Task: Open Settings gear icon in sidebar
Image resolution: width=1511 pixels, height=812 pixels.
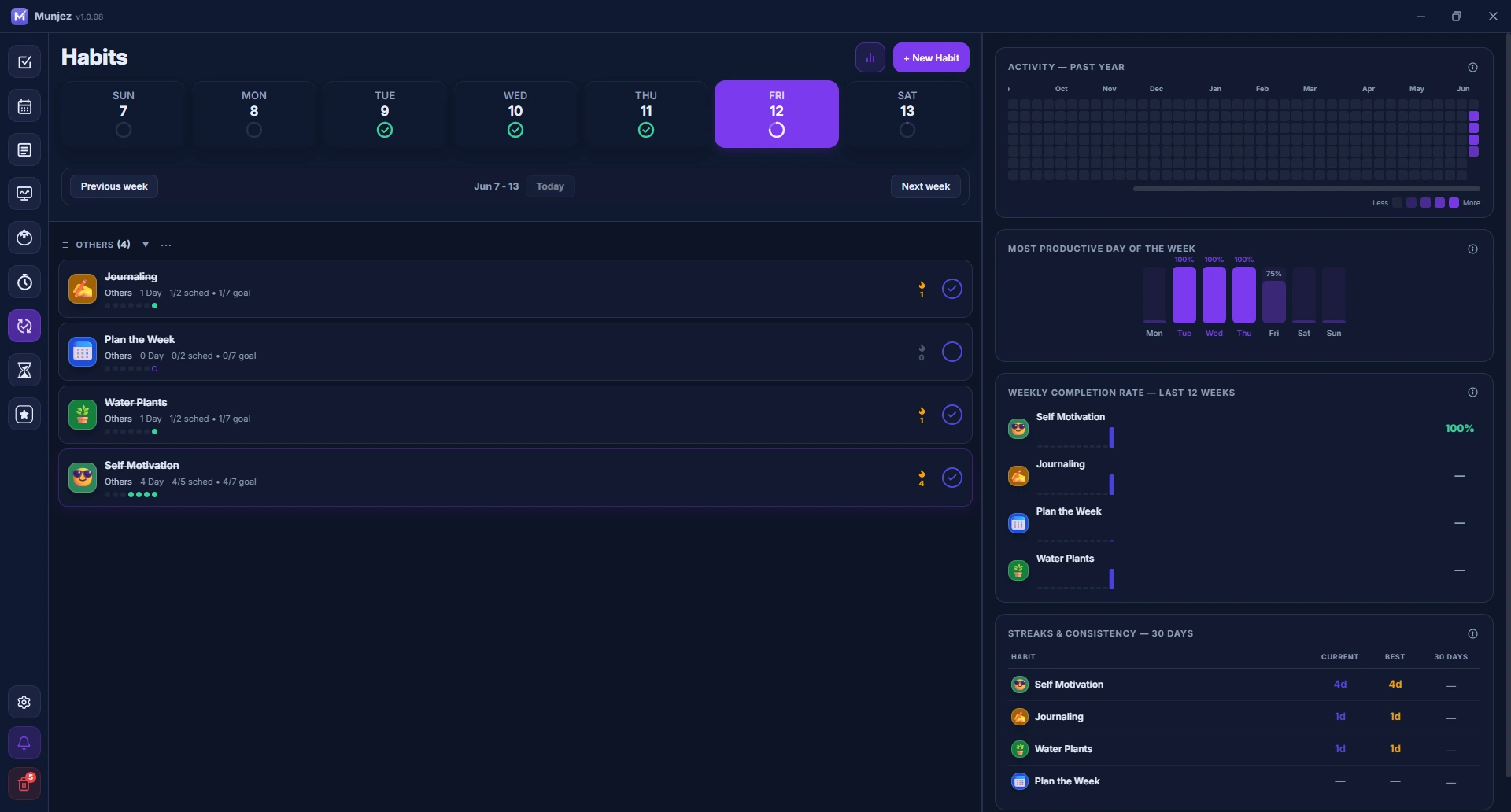Action: coord(24,702)
